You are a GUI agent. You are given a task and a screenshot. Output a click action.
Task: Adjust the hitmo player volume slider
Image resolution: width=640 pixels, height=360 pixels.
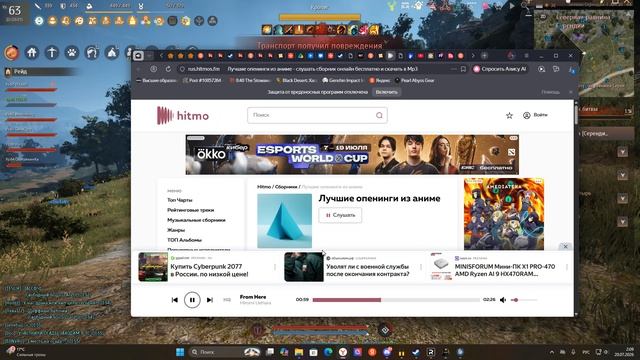point(524,300)
